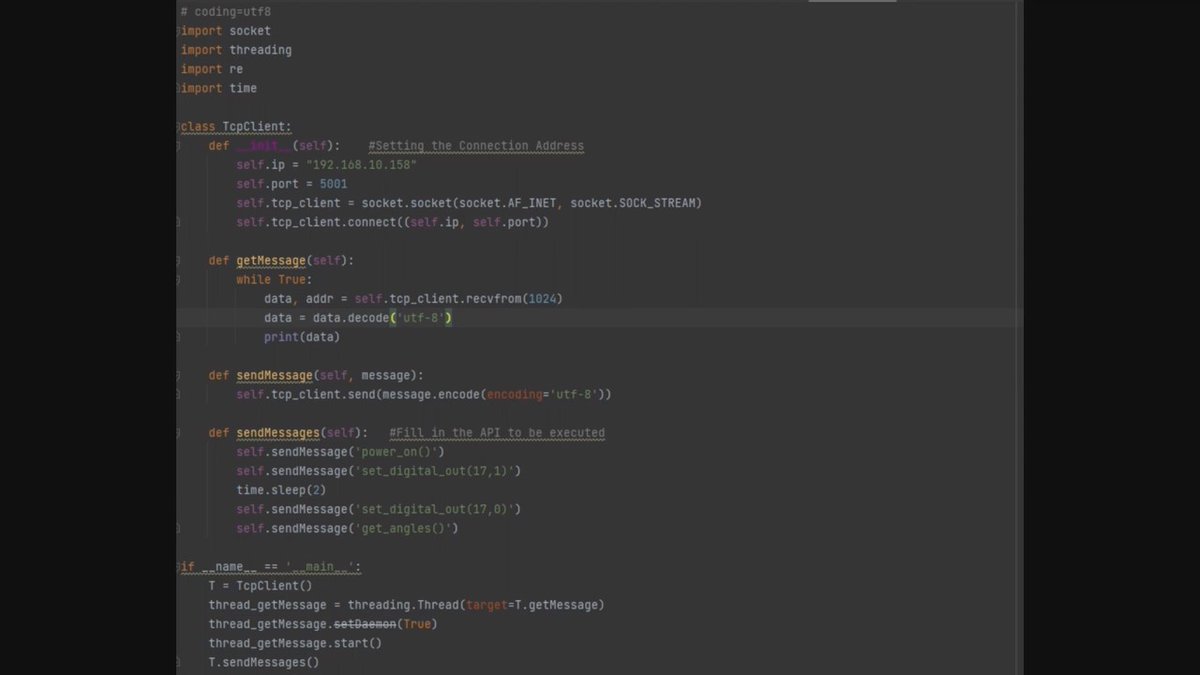Collapse the def sendMessage fold marker
The image size is (1200, 675).
coord(180,376)
